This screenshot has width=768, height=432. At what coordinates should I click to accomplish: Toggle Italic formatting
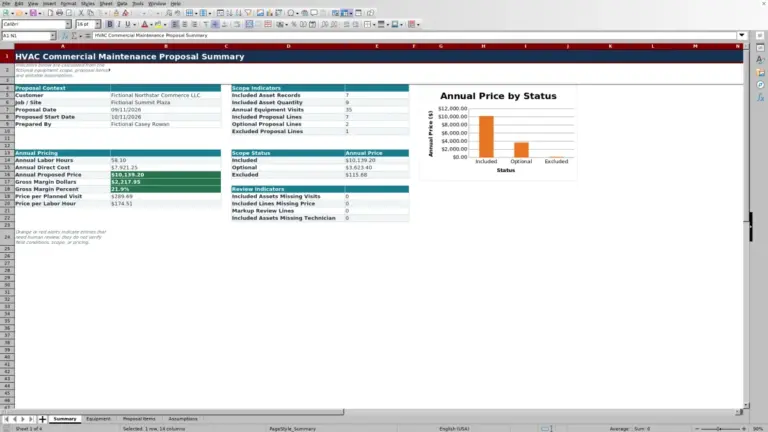coord(119,24)
